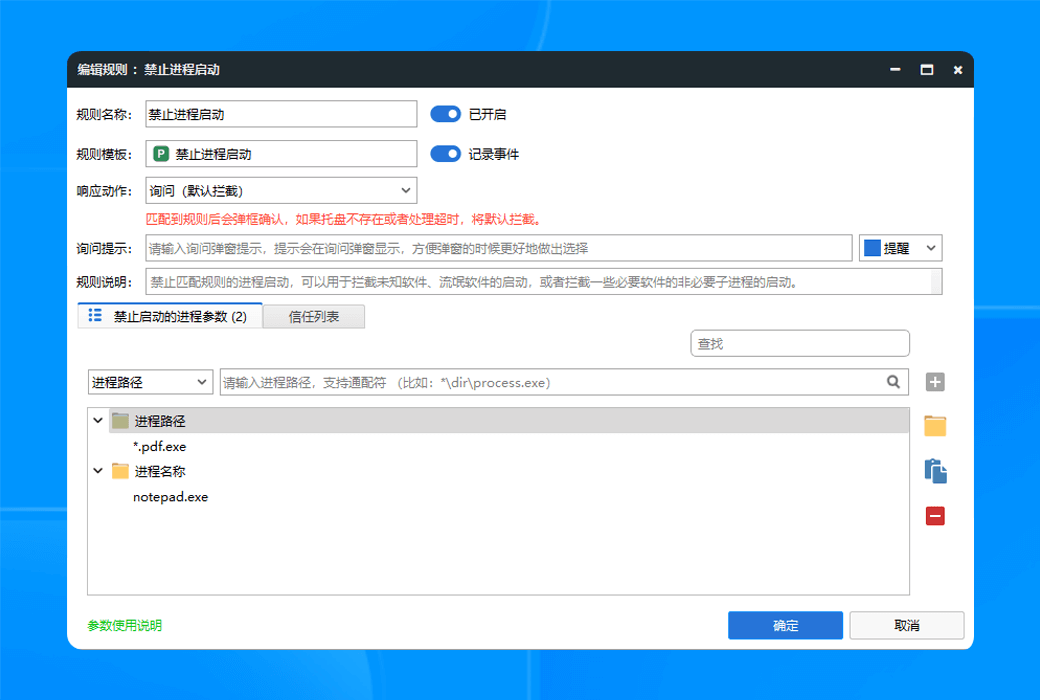This screenshot has width=1040, height=700.
Task: Click the gray plus add-parameter icon
Action: 935,382
